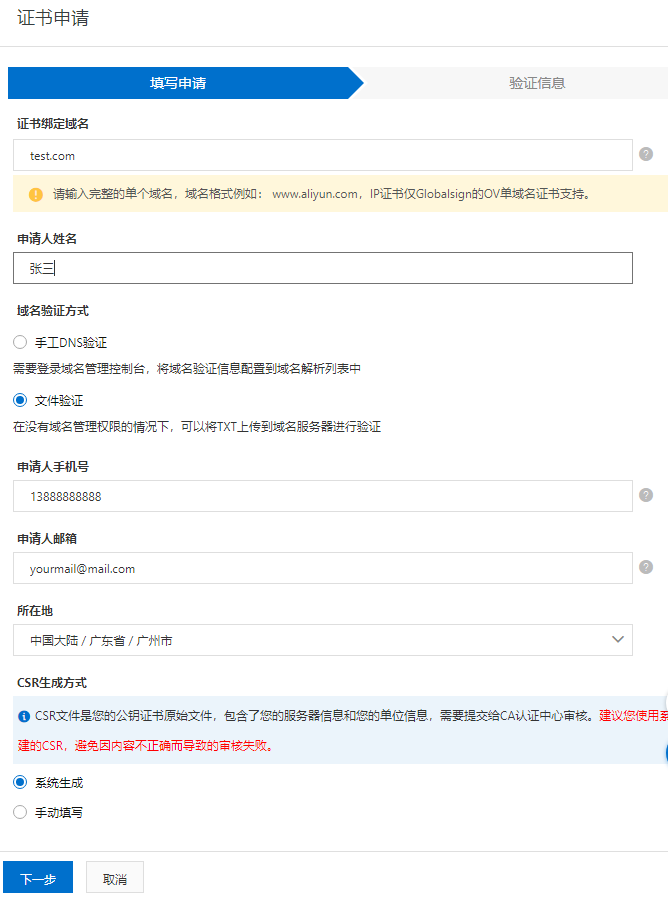Choose 系统生成 for CSR generation

coord(20,782)
